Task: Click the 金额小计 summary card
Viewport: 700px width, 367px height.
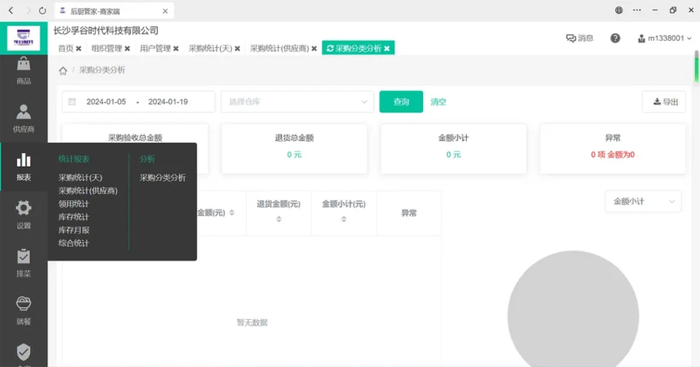Action: coord(453,149)
